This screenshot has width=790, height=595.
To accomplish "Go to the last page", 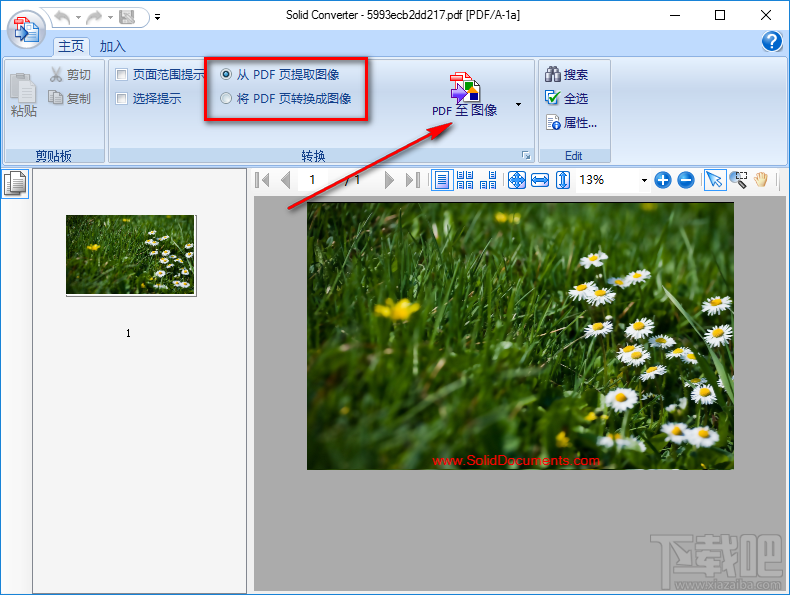I will click(x=413, y=180).
